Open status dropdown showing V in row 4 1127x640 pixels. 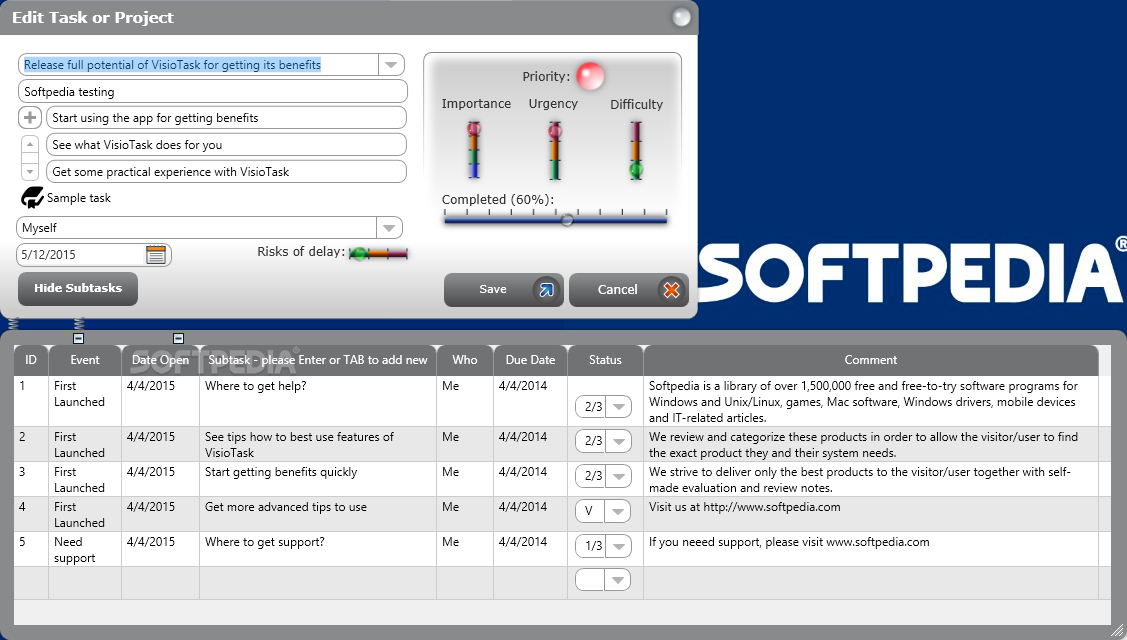click(x=618, y=511)
